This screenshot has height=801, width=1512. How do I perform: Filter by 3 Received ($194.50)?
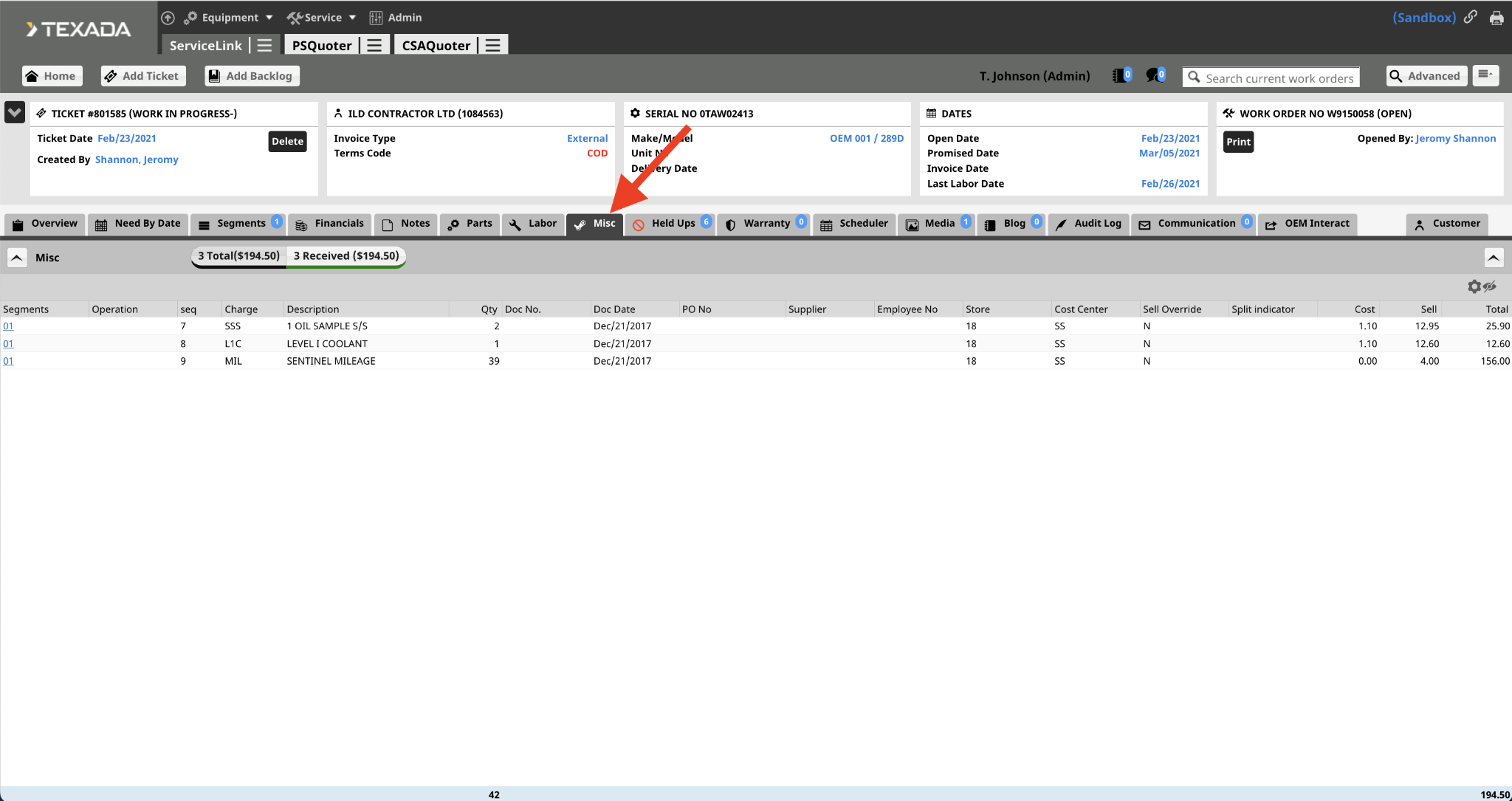tap(346, 256)
